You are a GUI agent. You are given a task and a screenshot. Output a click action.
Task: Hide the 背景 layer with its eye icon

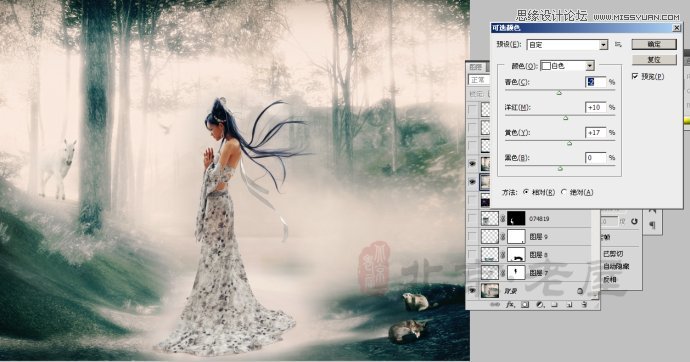click(472, 291)
